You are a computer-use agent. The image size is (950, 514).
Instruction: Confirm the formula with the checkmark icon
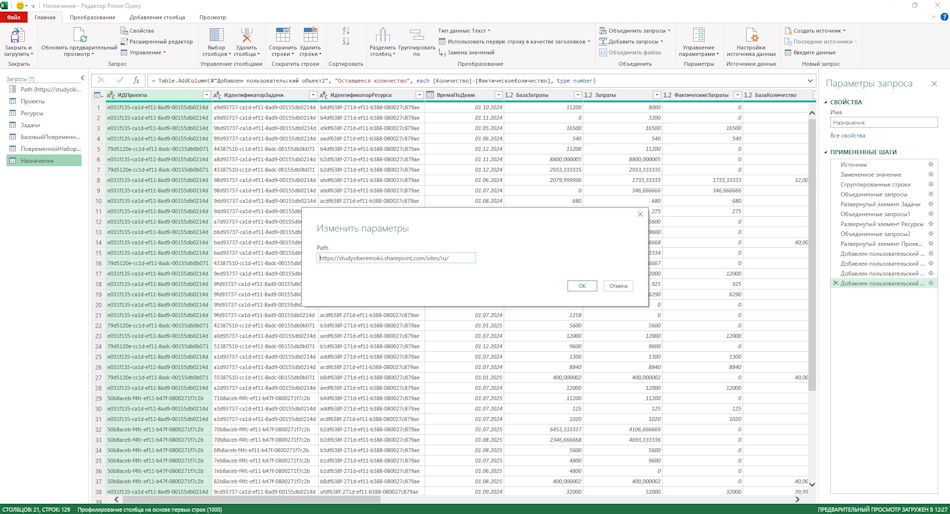(x=119, y=81)
